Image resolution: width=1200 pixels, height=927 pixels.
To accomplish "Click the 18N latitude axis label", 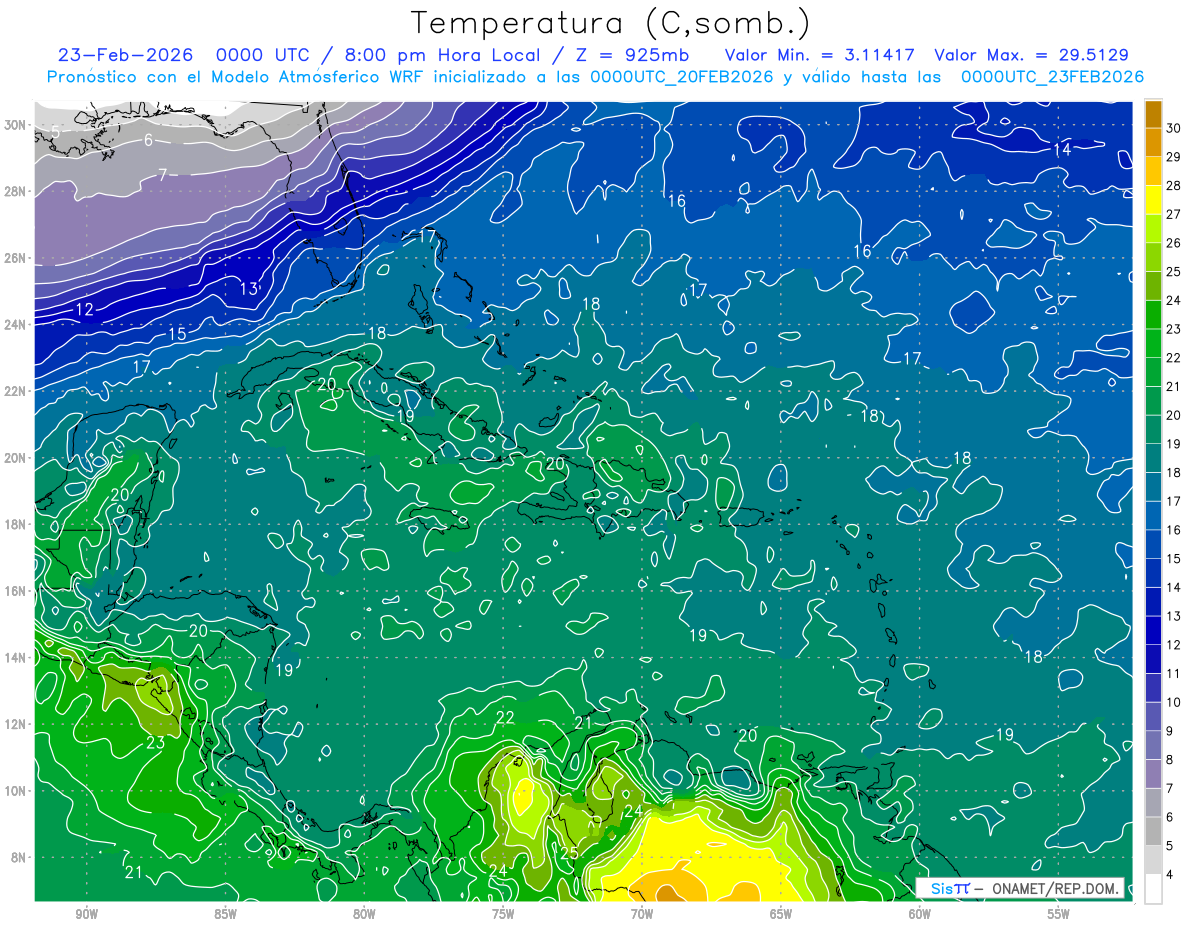I will (x=17, y=524).
